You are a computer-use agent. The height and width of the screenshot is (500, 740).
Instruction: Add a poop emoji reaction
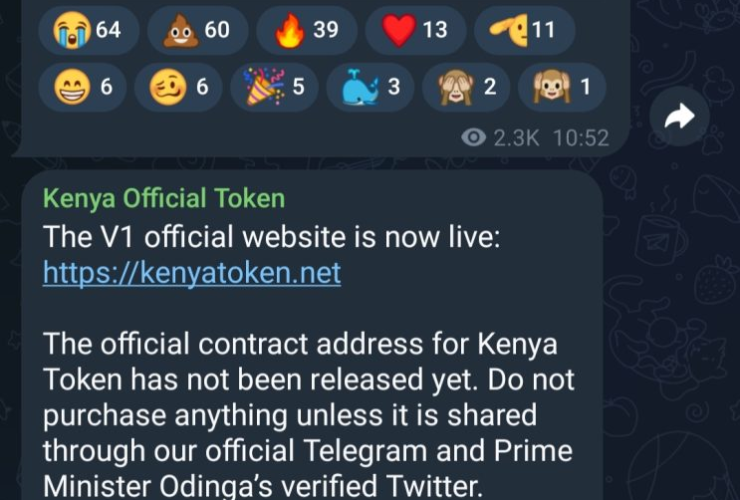[198, 30]
